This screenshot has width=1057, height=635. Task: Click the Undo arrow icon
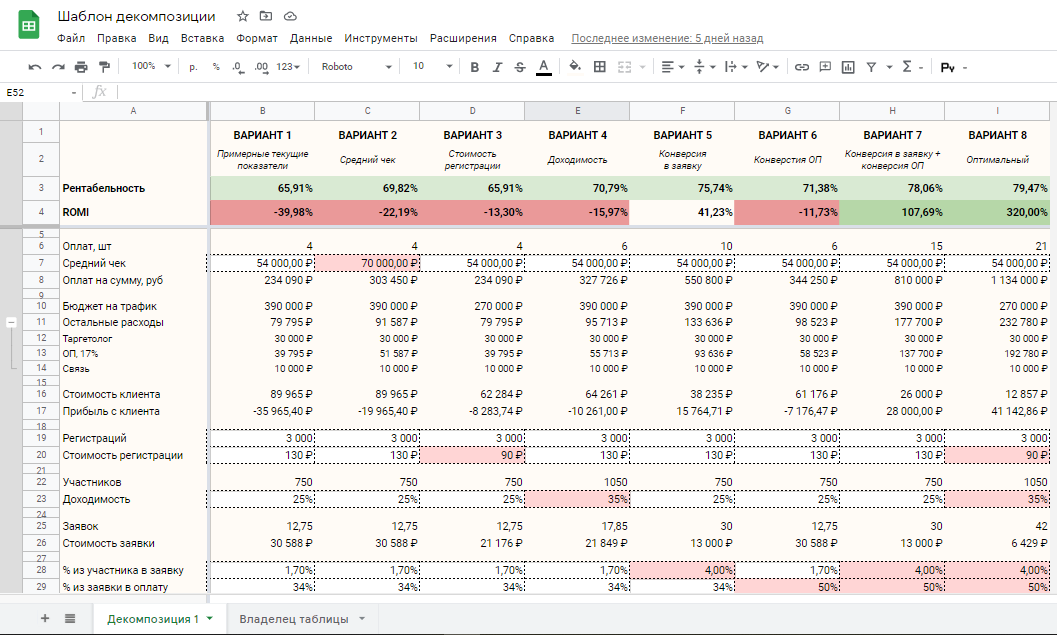[35, 67]
